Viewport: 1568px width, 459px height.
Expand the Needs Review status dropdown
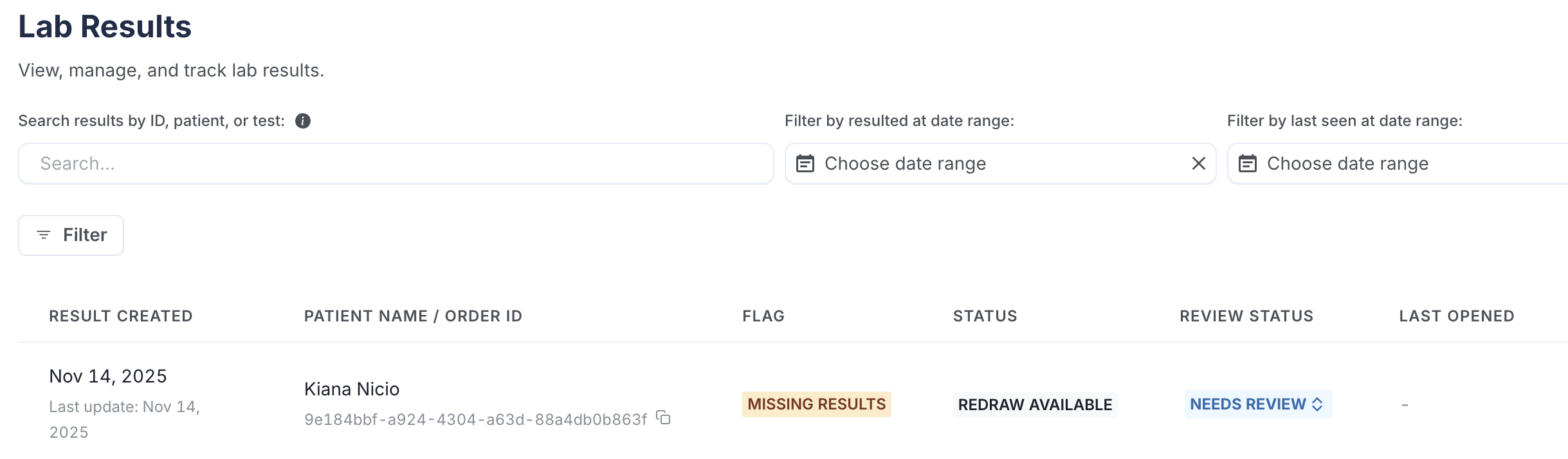1248,404
